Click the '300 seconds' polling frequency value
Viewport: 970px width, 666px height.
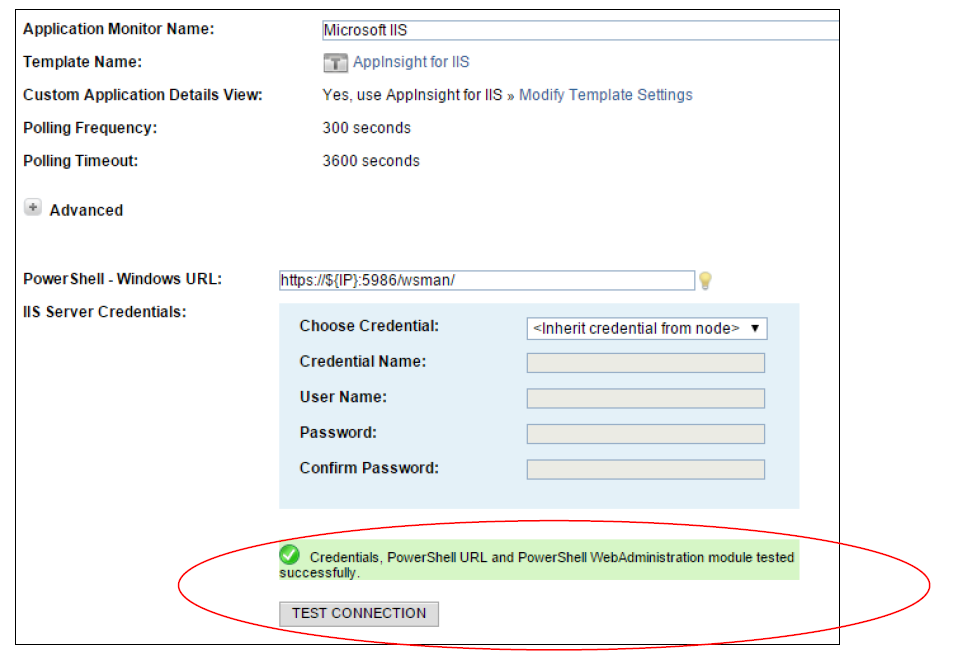pyautogui.click(x=367, y=128)
